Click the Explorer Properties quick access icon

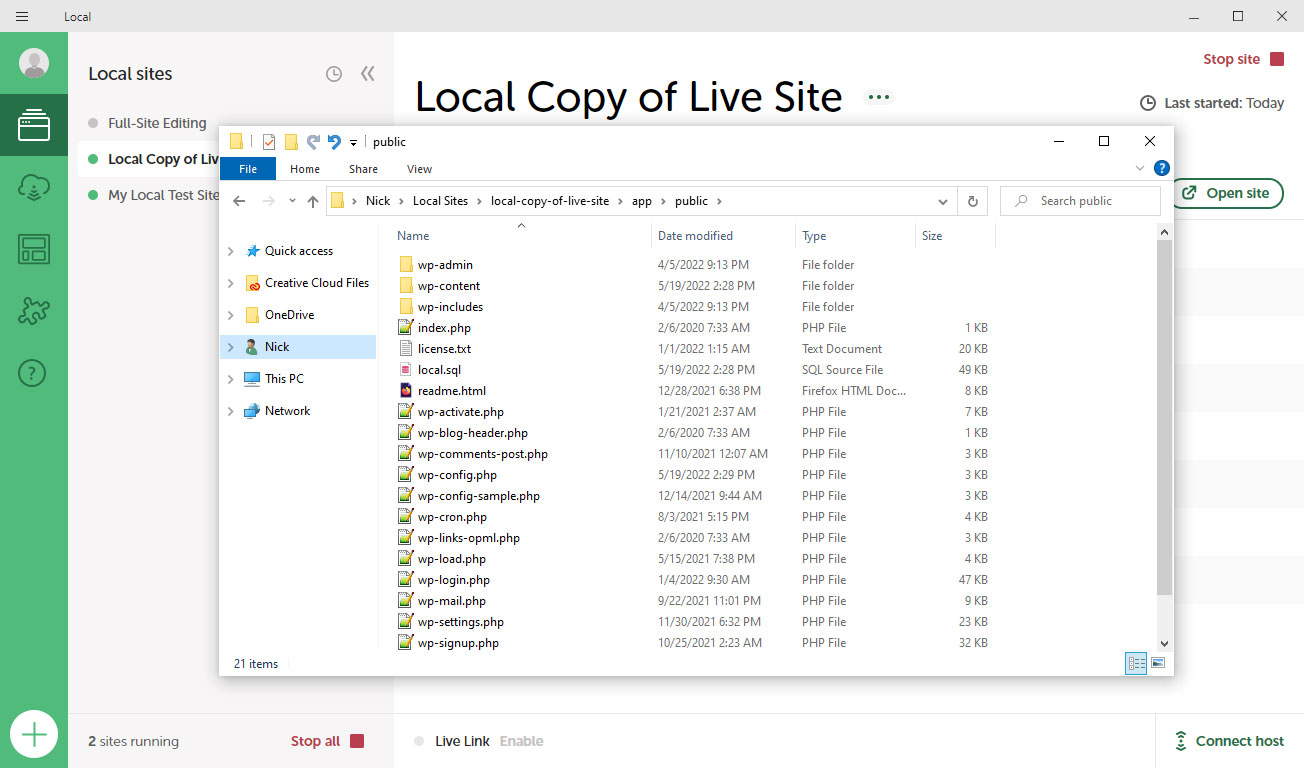pyautogui.click(x=269, y=142)
